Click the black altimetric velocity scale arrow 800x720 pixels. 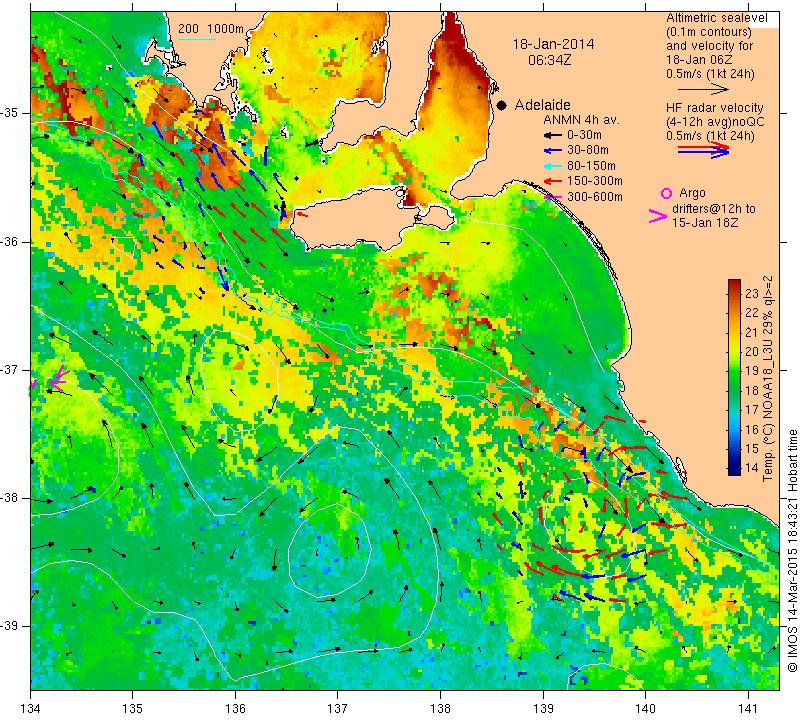click(x=703, y=89)
